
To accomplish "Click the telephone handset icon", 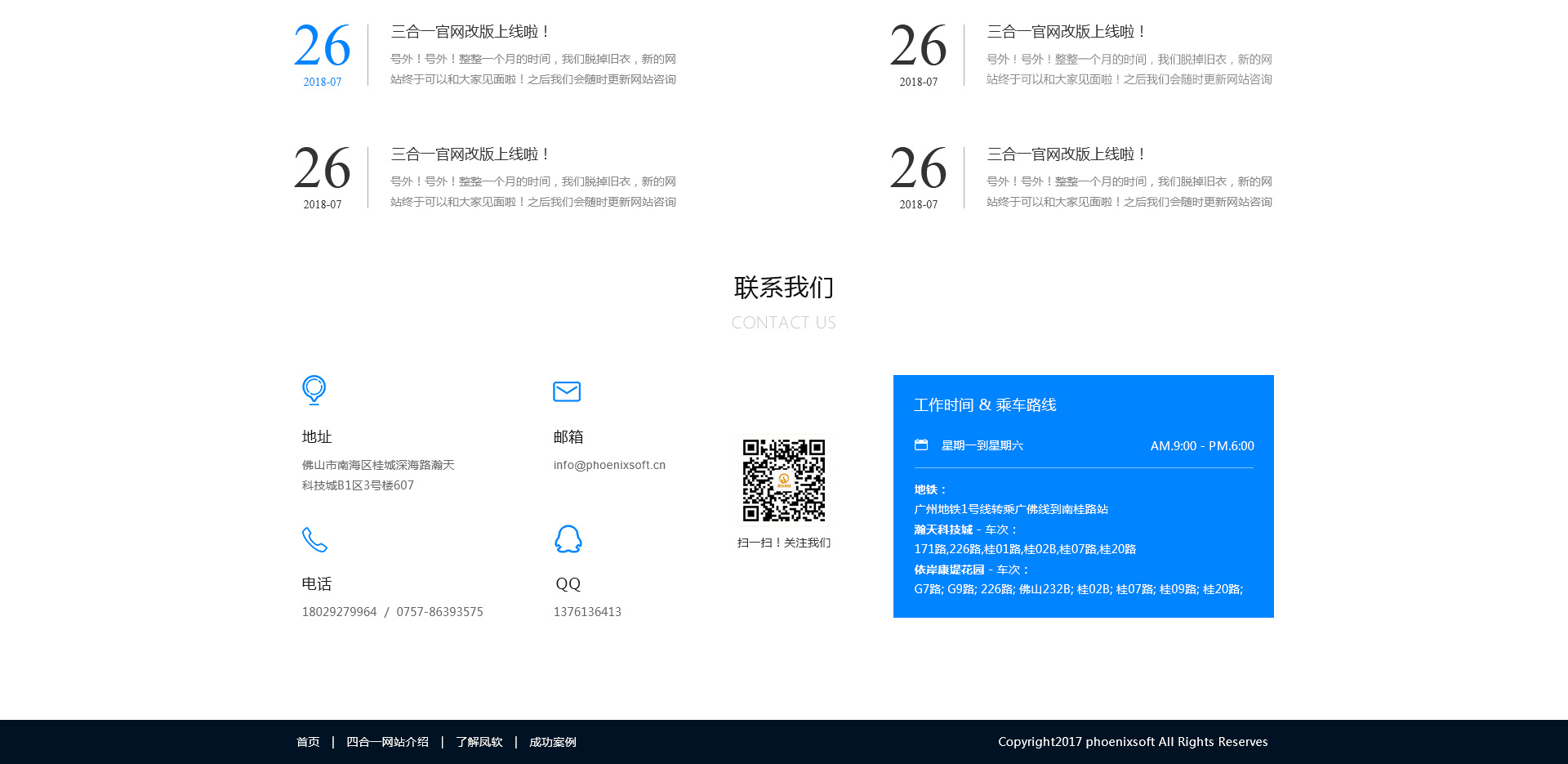I will pos(314,539).
